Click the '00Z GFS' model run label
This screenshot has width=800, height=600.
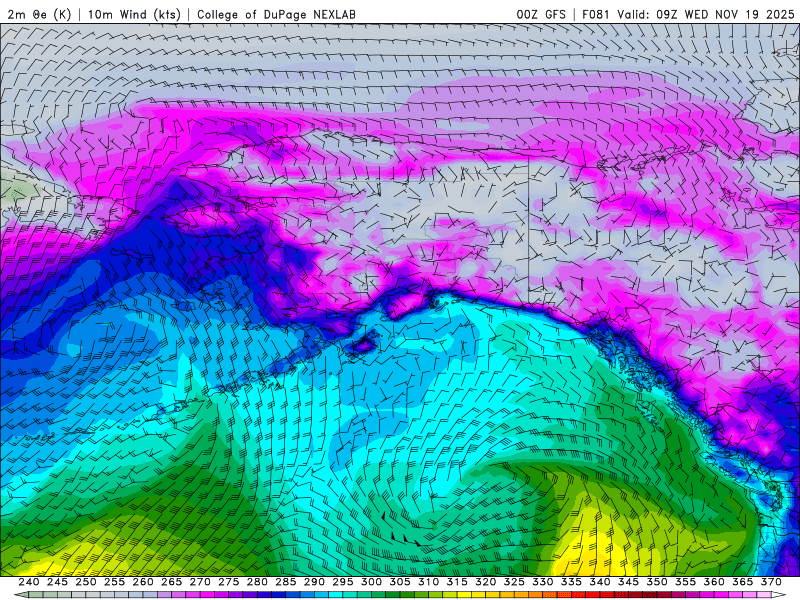[x=541, y=14]
